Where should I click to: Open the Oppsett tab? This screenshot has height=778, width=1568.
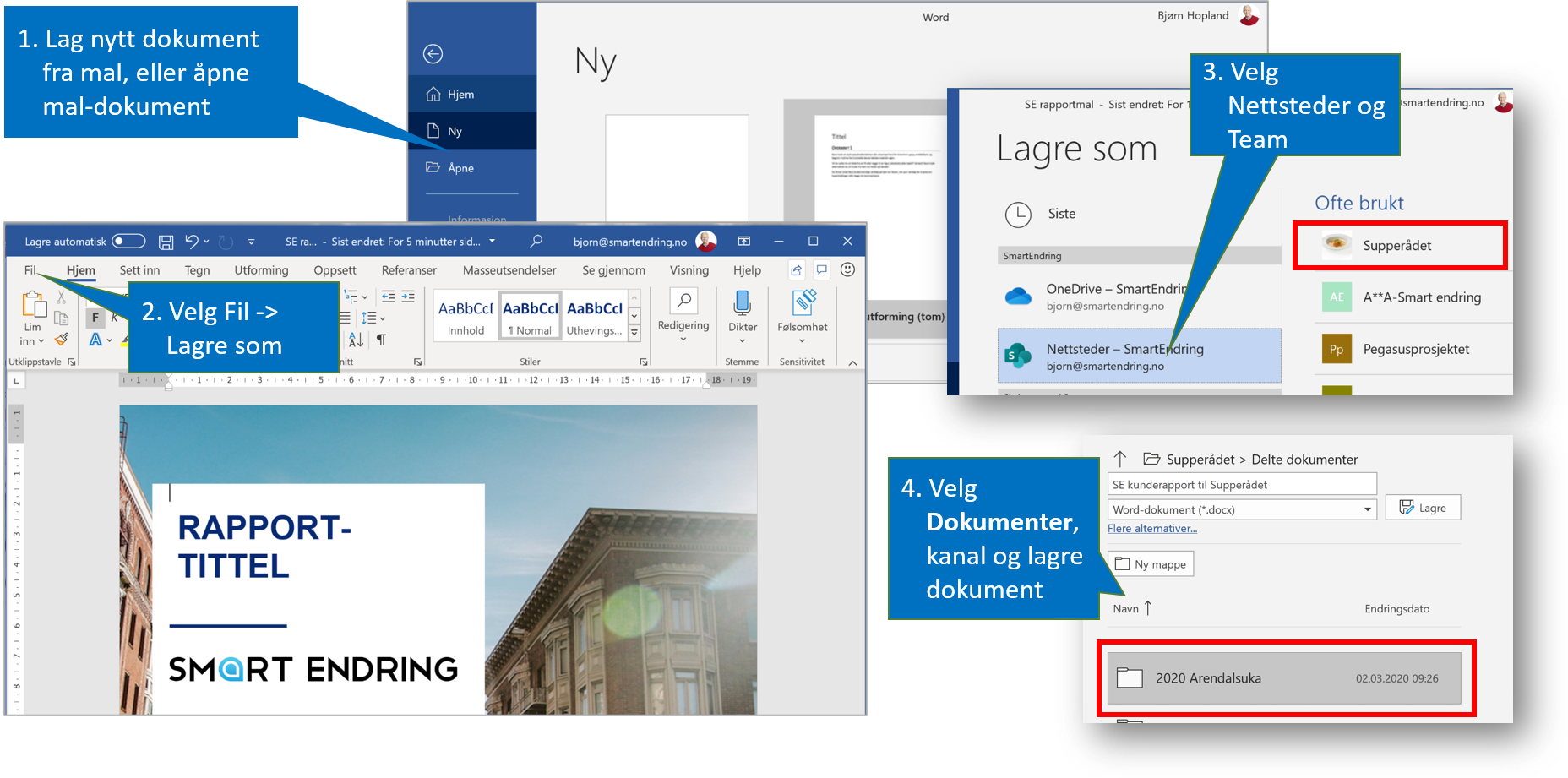click(x=335, y=270)
